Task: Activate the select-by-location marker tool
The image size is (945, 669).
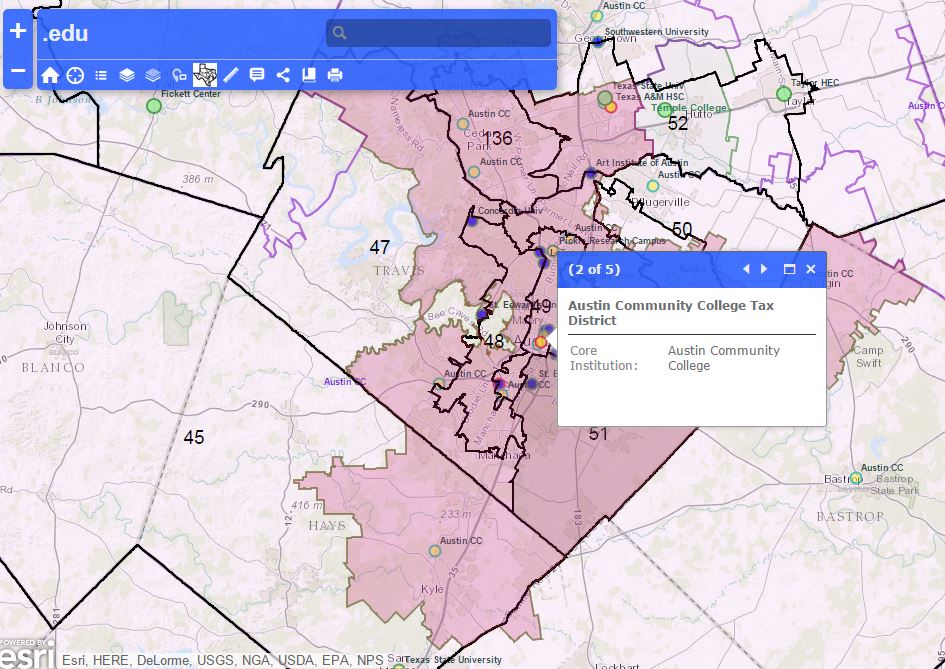Action: point(179,75)
